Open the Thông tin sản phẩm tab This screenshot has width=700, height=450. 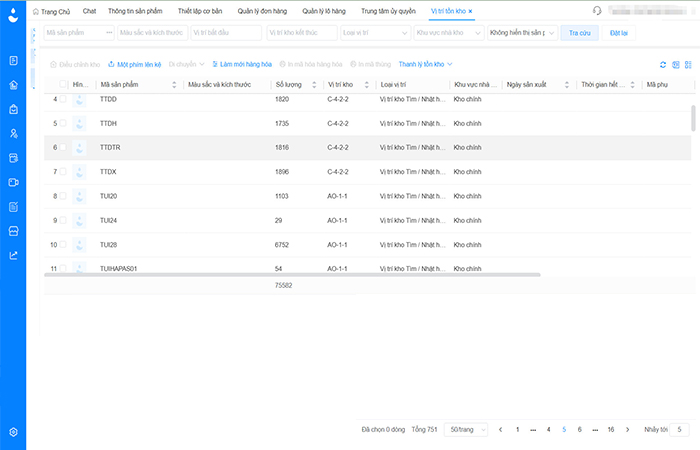136,10
